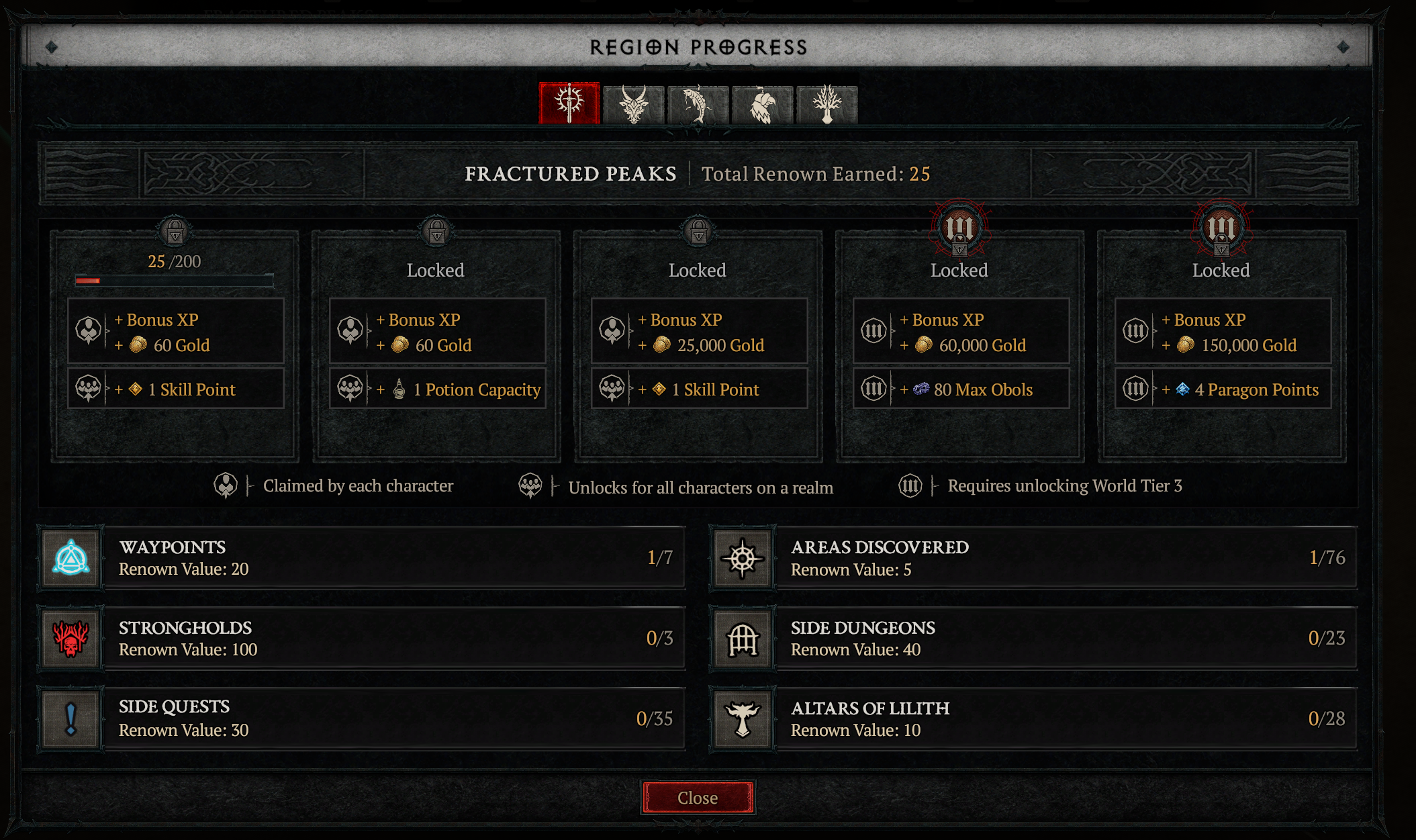This screenshot has height=840, width=1416.
Task: Select the 4 Paragon Points reward
Action: coord(1223,389)
